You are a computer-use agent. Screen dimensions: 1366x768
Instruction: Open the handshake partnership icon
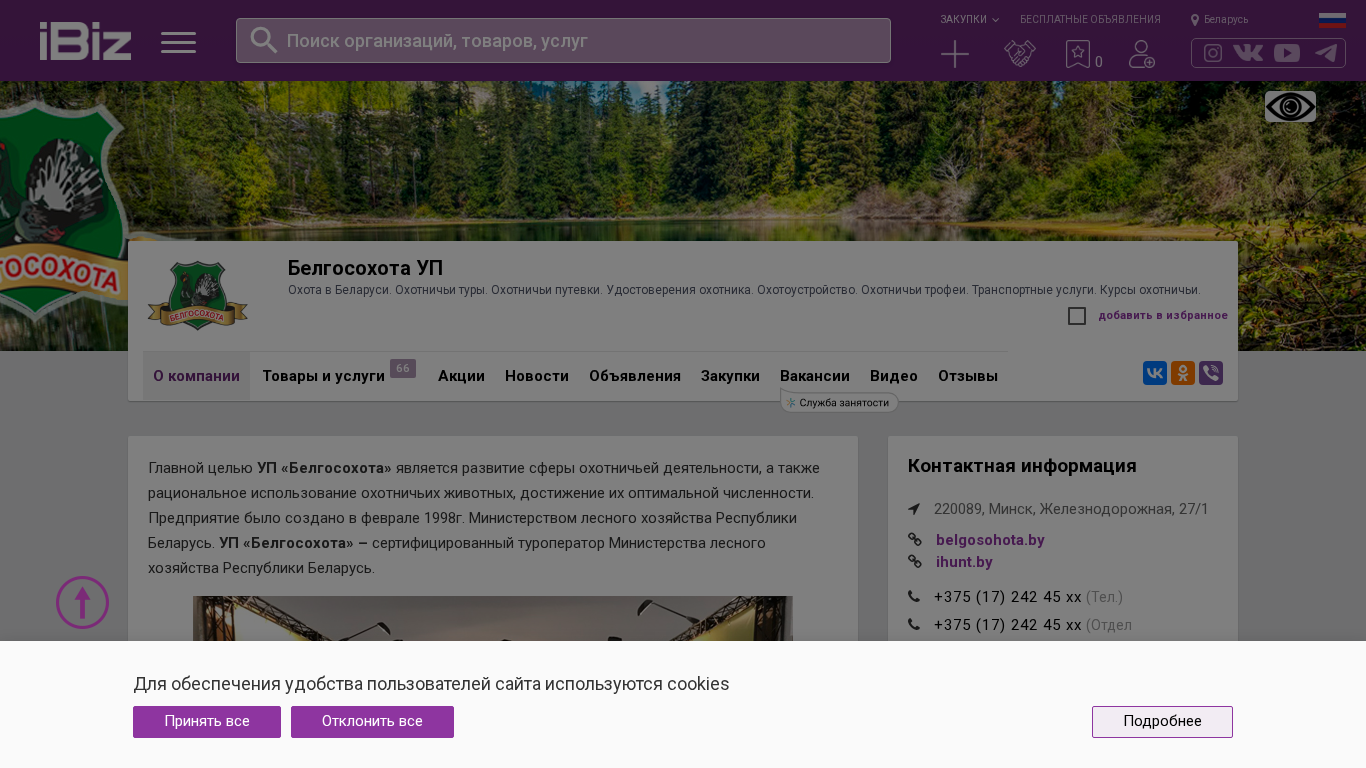(1019, 54)
